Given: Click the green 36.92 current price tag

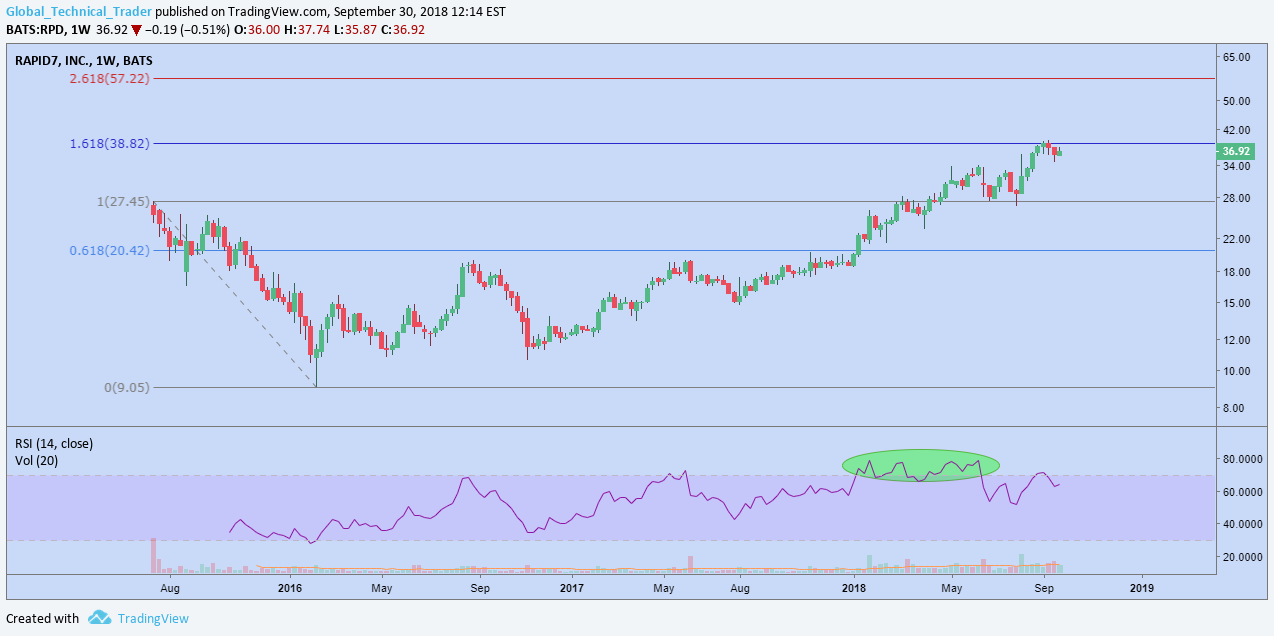Looking at the screenshot, I should click(1236, 151).
